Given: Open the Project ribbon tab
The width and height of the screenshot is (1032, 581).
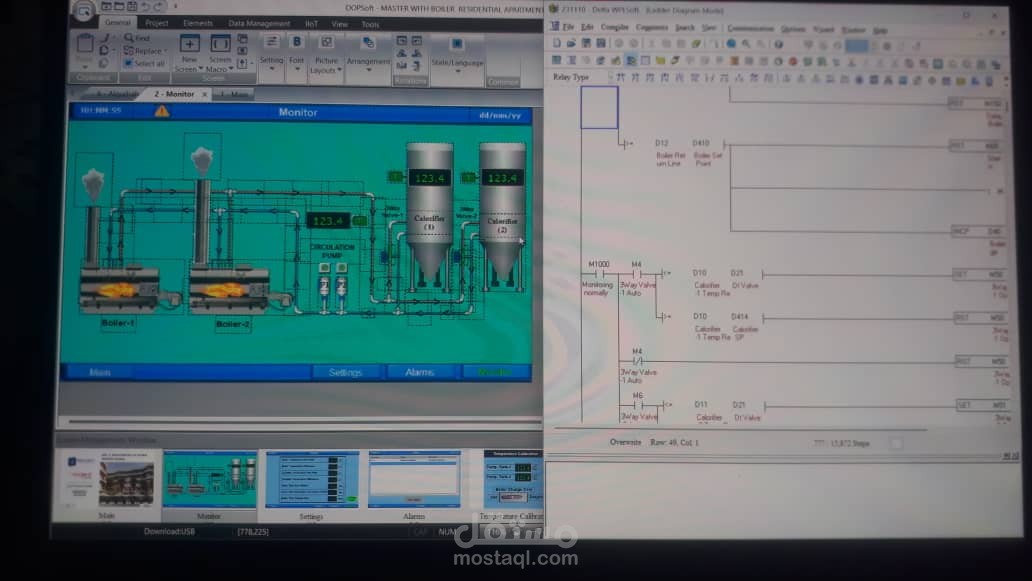Looking at the screenshot, I should tap(157, 23).
